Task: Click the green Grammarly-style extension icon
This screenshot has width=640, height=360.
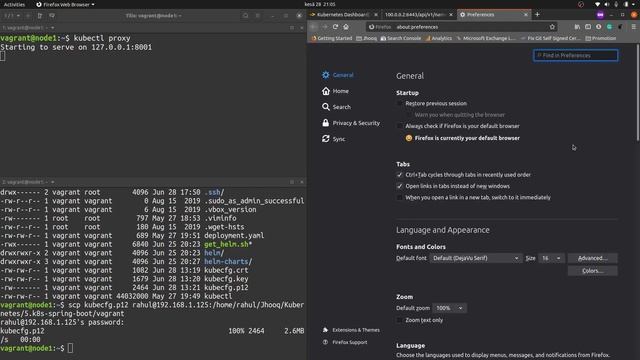Action: [x=609, y=27]
